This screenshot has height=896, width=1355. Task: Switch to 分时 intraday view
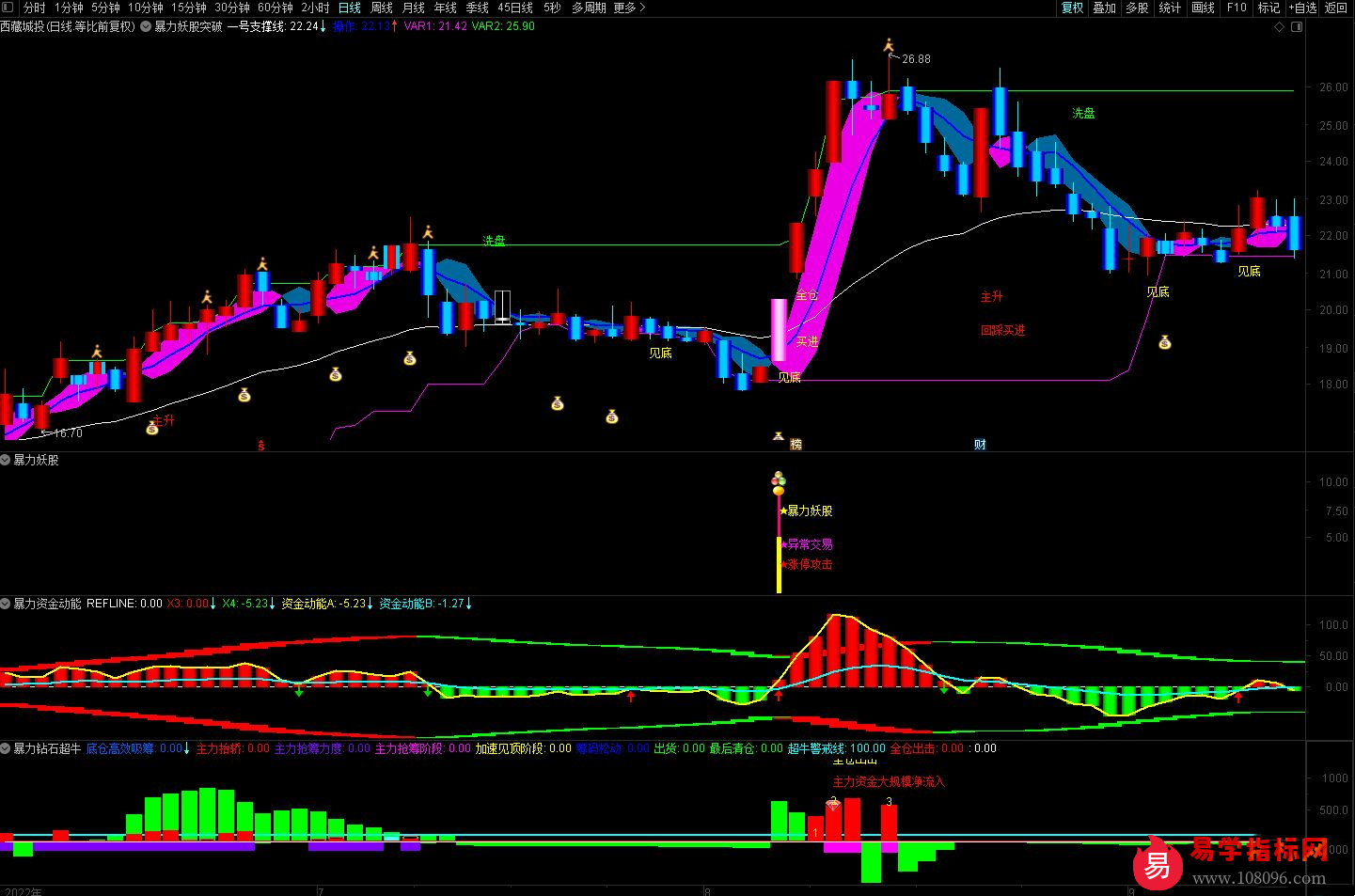[x=35, y=8]
